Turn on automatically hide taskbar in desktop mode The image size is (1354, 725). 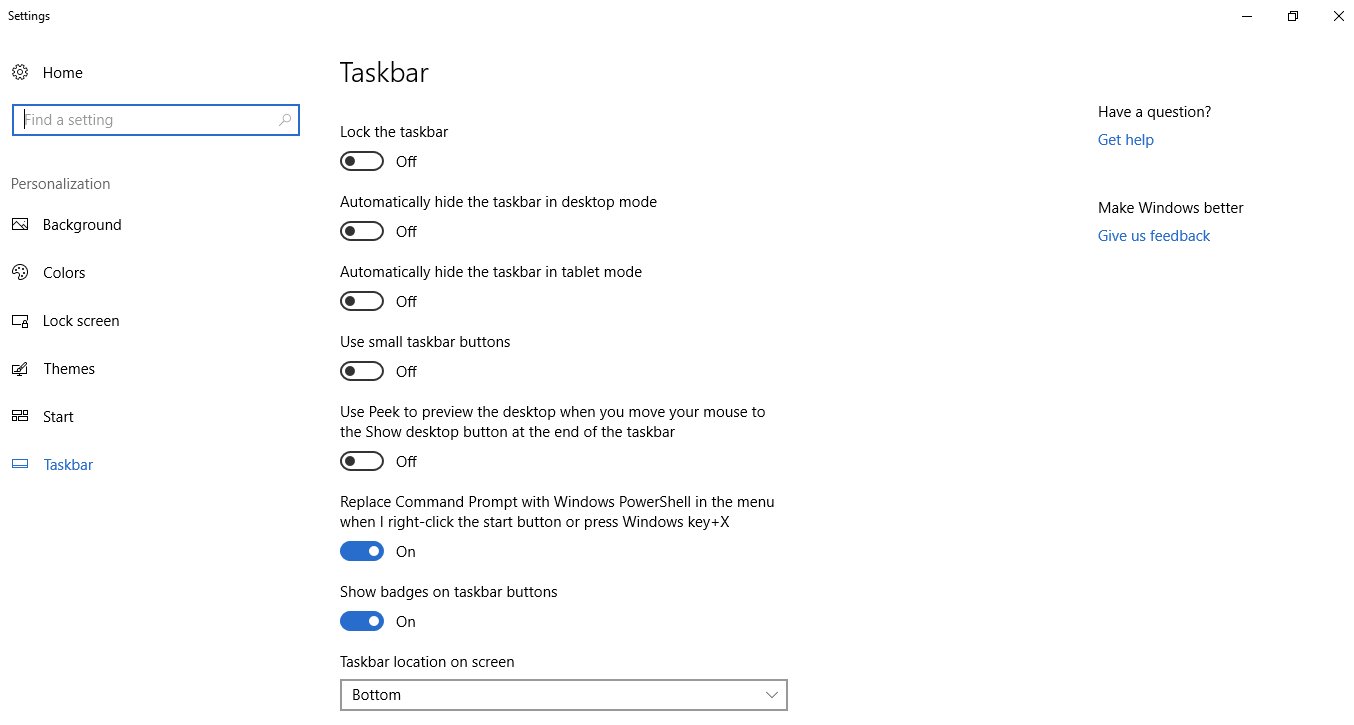[362, 231]
